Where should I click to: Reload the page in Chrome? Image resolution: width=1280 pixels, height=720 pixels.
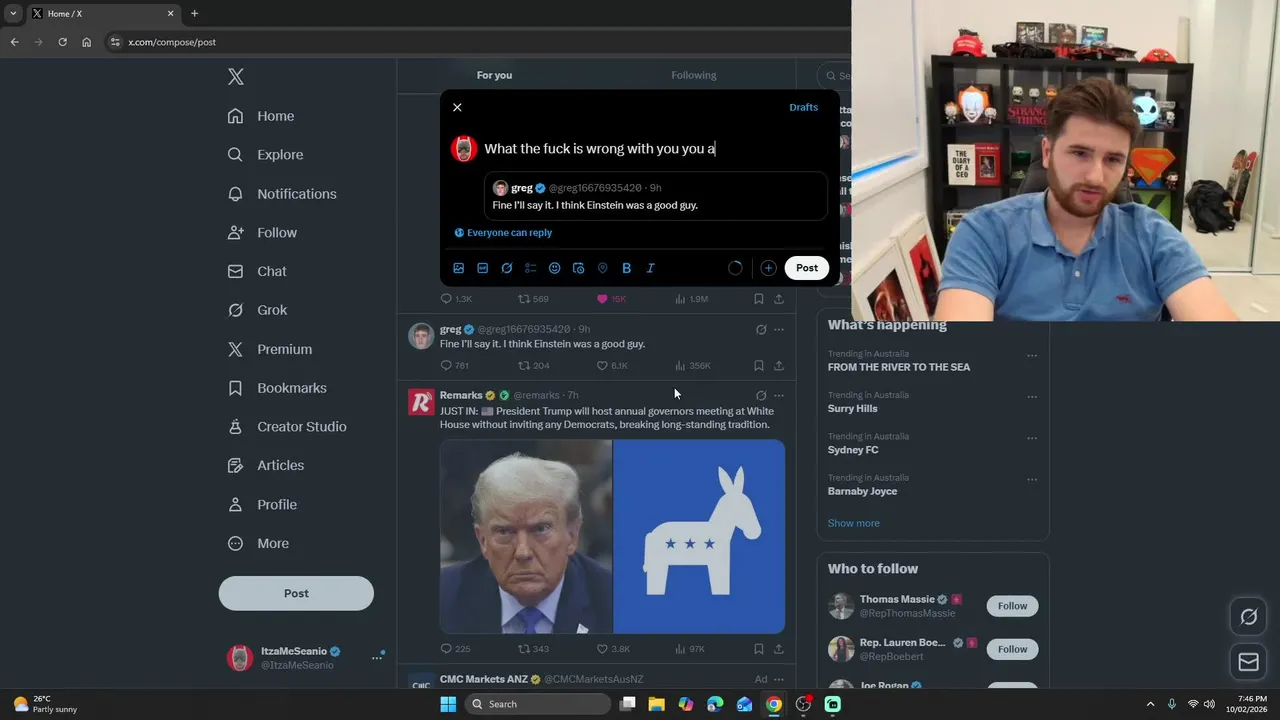pos(62,42)
